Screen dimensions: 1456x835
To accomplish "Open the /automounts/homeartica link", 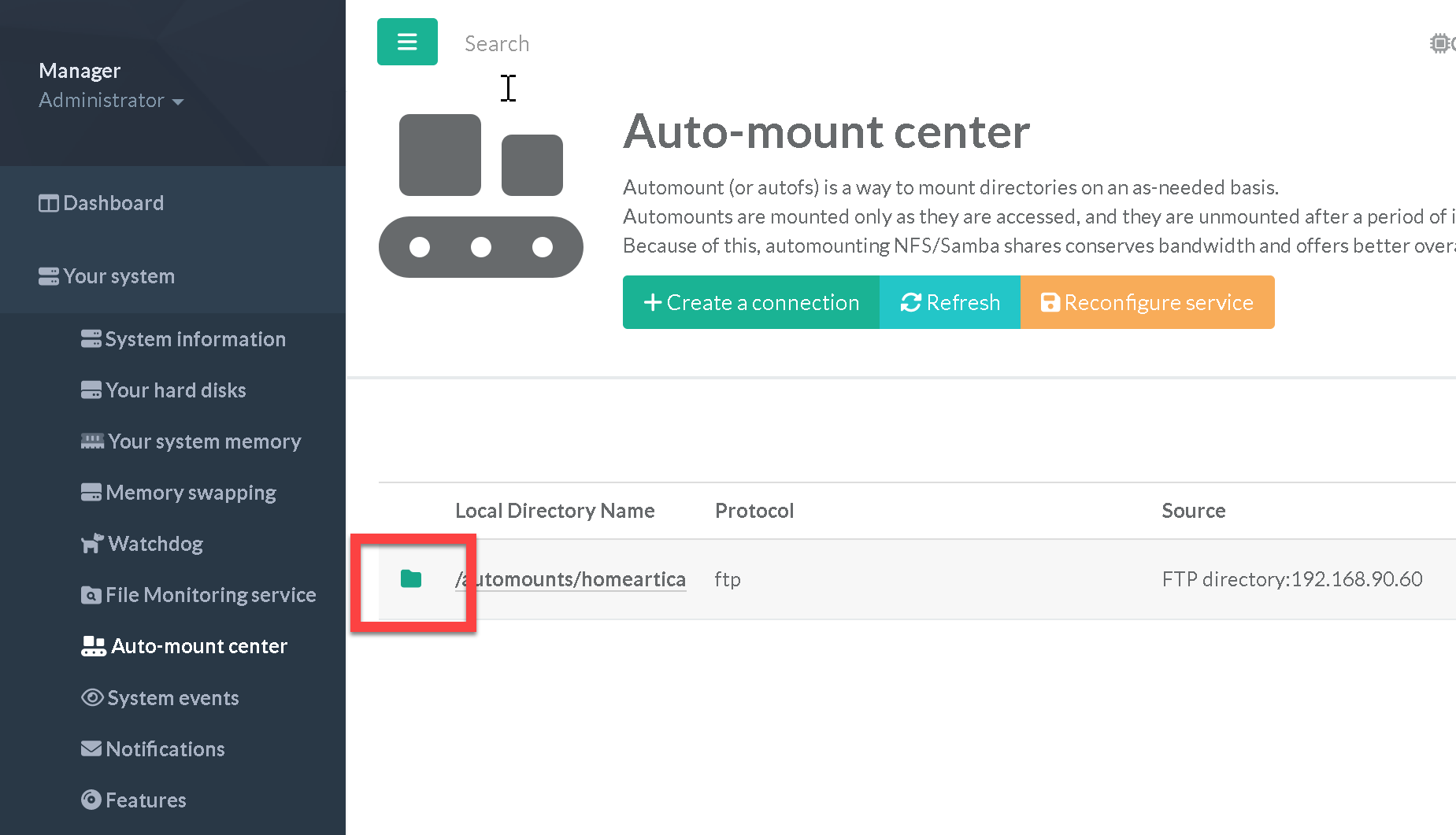I will 570,579.
